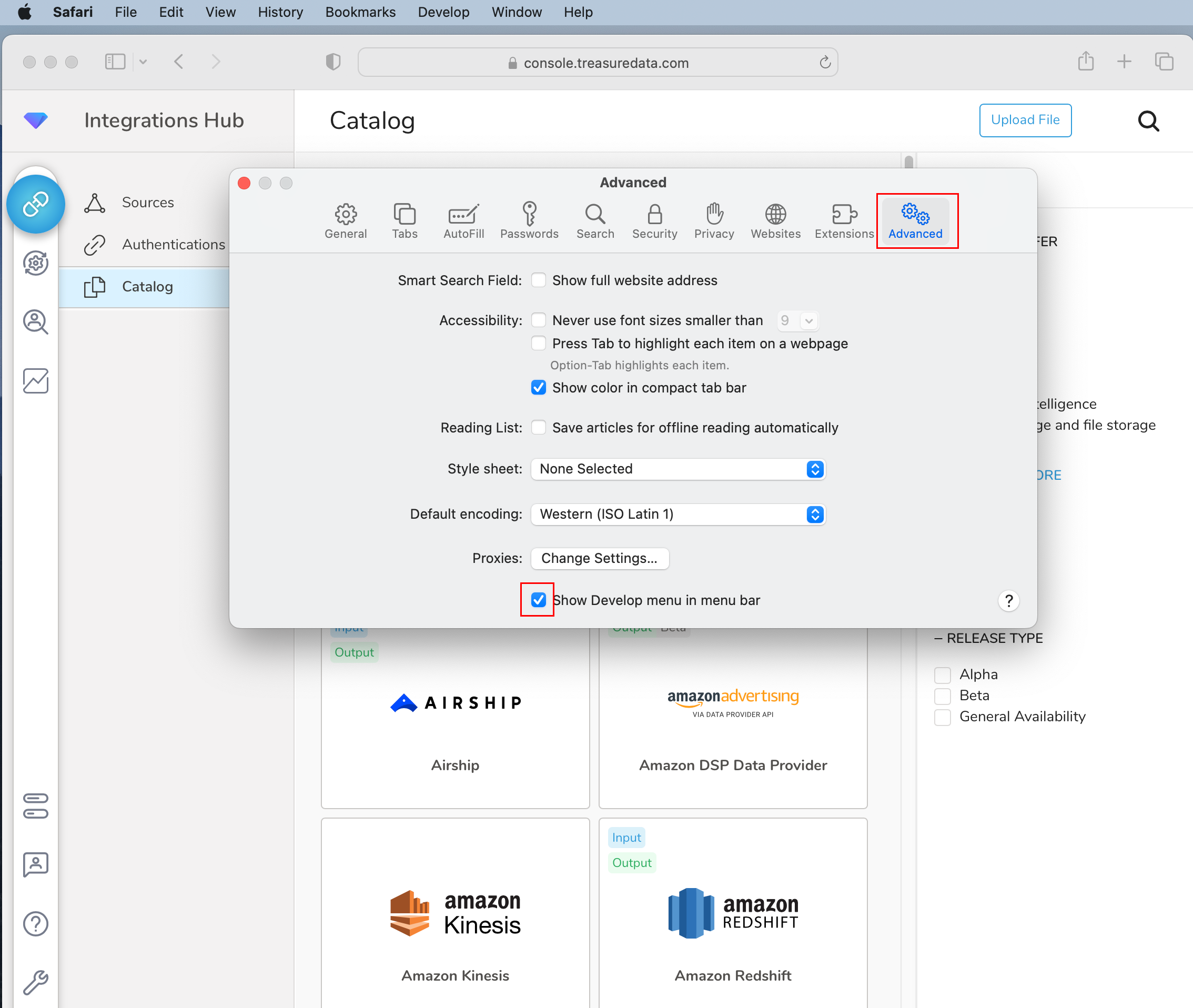The image size is (1193, 1008).
Task: Click the reload page icon in address bar
Action: 824,62
